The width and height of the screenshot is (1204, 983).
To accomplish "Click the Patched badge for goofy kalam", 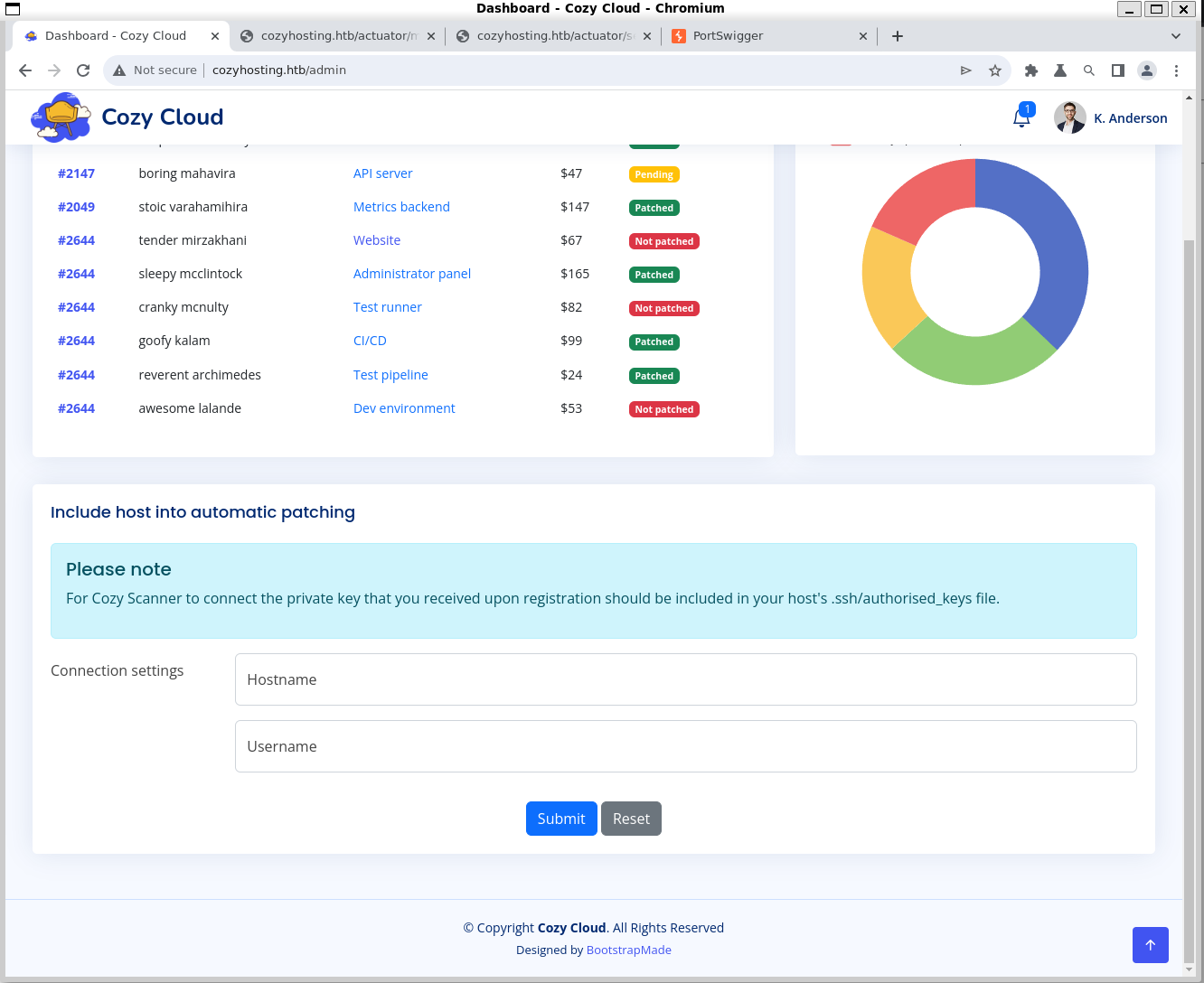I will [x=654, y=342].
